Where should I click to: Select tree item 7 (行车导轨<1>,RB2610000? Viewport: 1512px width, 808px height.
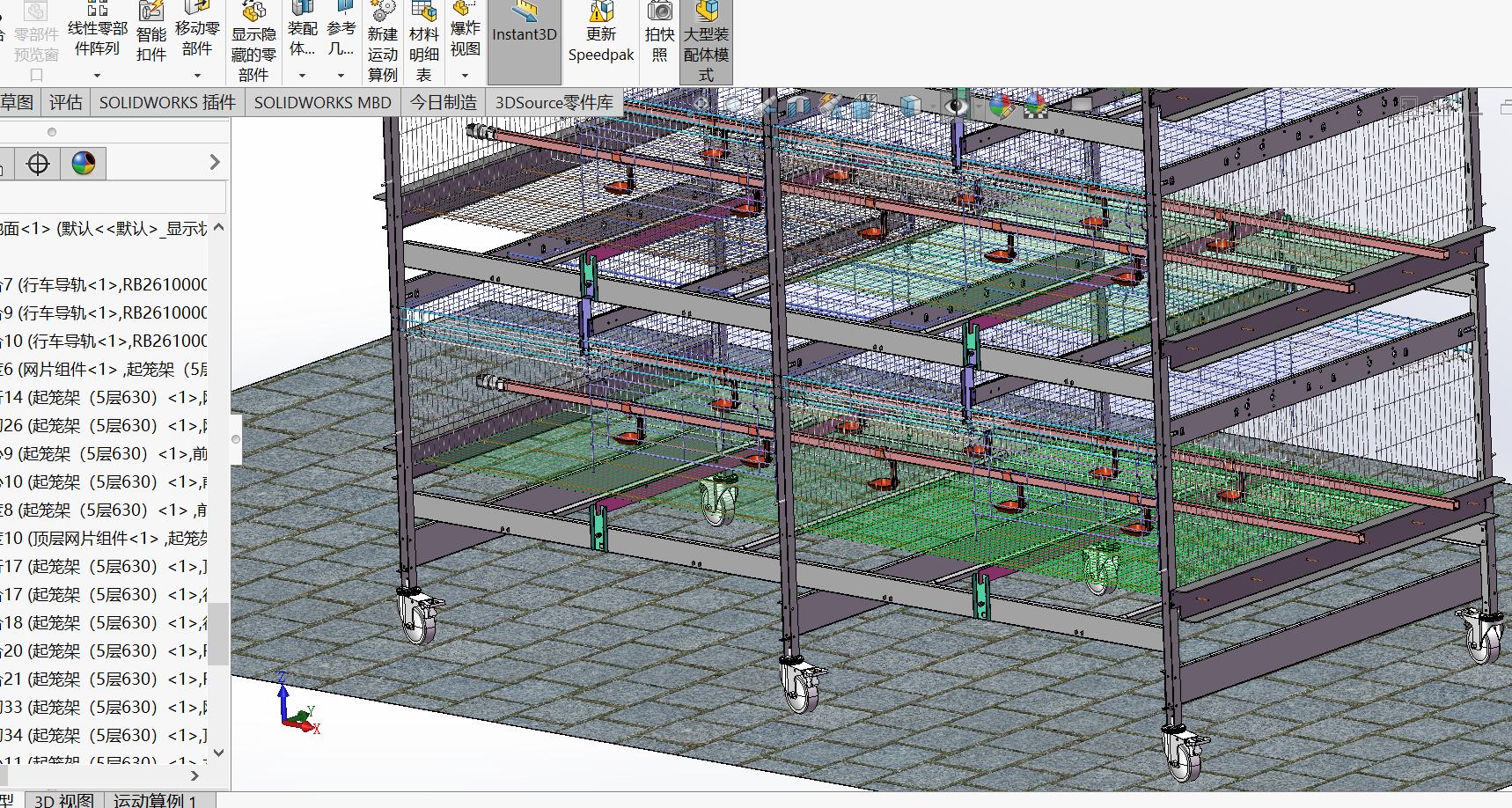[x=104, y=284]
